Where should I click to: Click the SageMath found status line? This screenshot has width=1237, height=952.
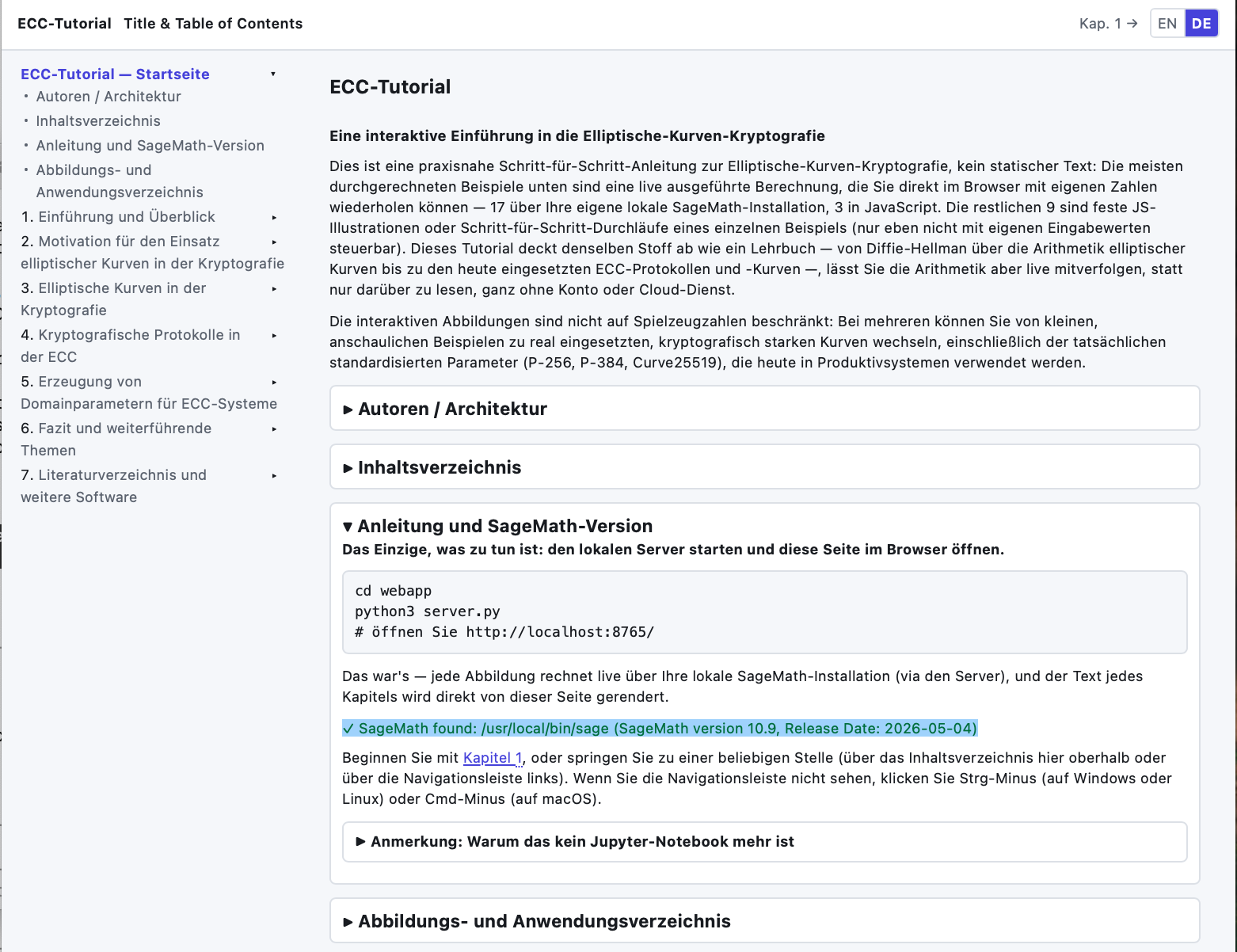coord(660,729)
